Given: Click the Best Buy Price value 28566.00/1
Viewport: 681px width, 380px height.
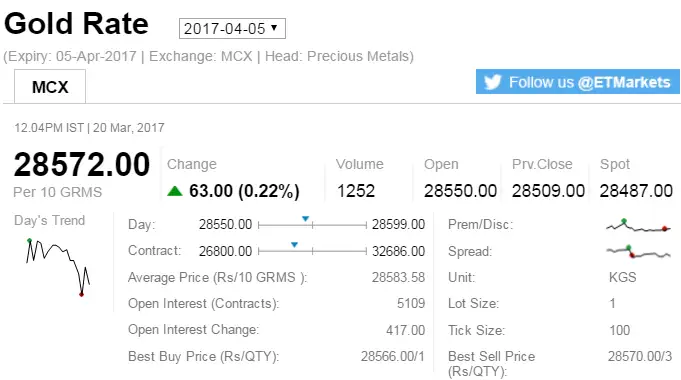Looking at the screenshot, I should pyautogui.click(x=393, y=357).
